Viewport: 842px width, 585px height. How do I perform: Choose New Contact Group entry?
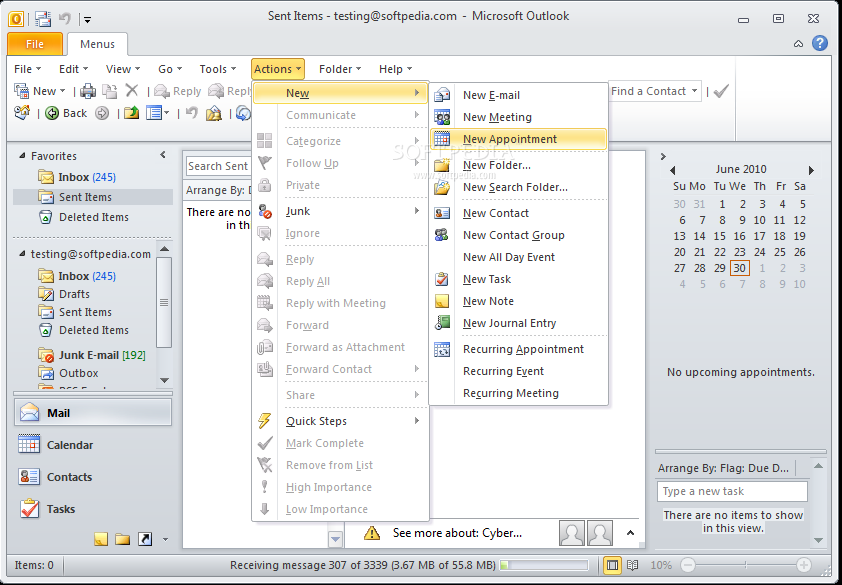click(x=519, y=235)
